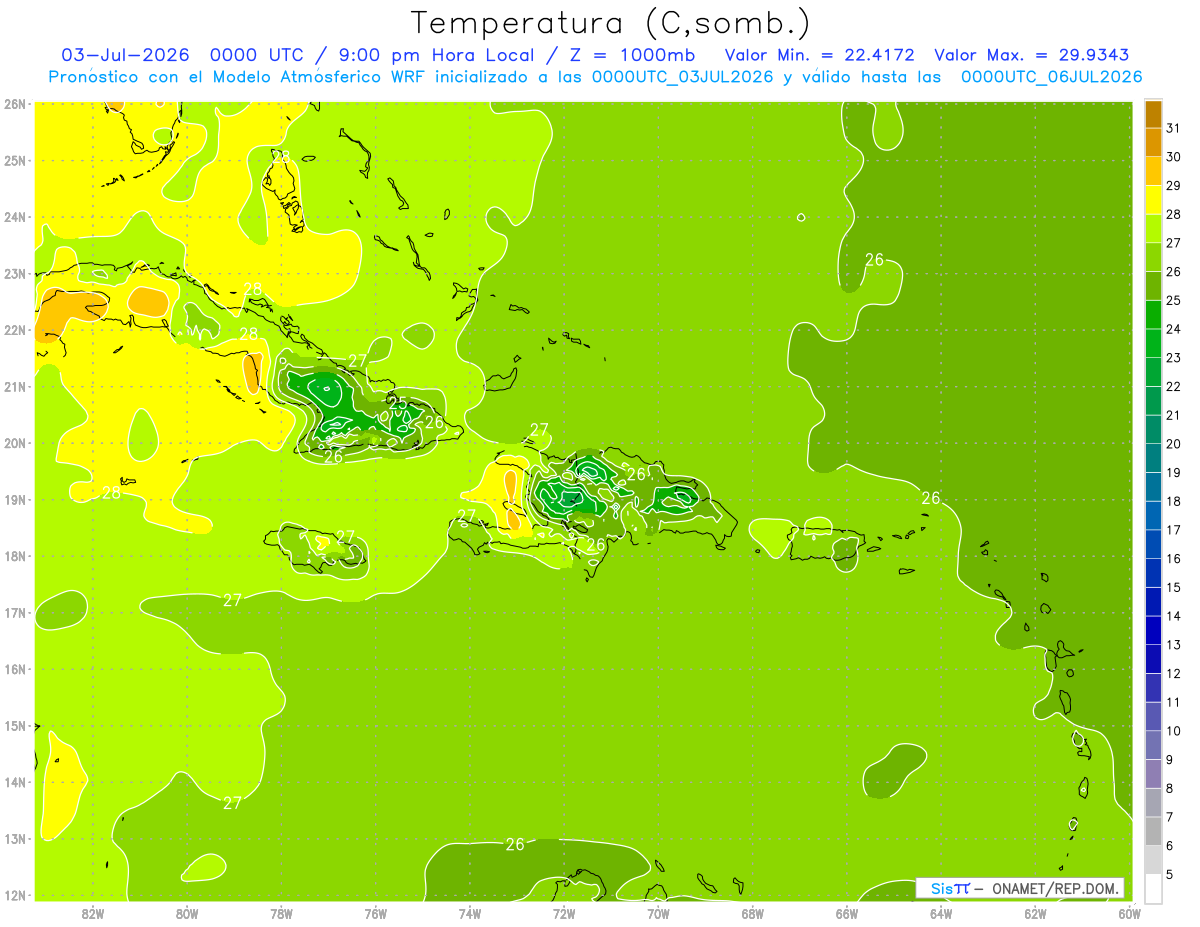Viewport: 1200px width, 927px height.
Task: Click the '60W' longitude axis label
Action: click(x=1129, y=913)
